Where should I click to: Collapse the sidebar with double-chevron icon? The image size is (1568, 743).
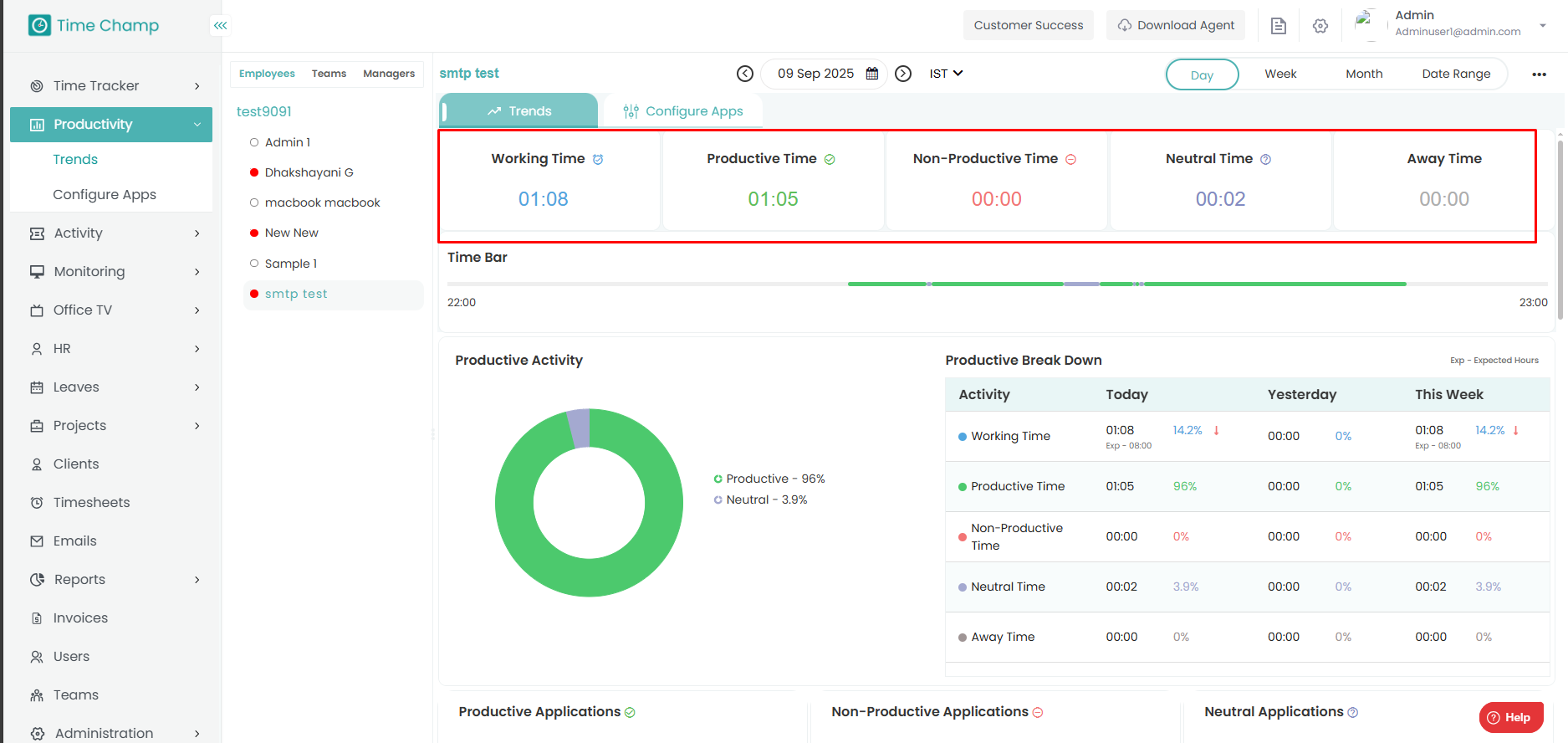click(x=220, y=25)
